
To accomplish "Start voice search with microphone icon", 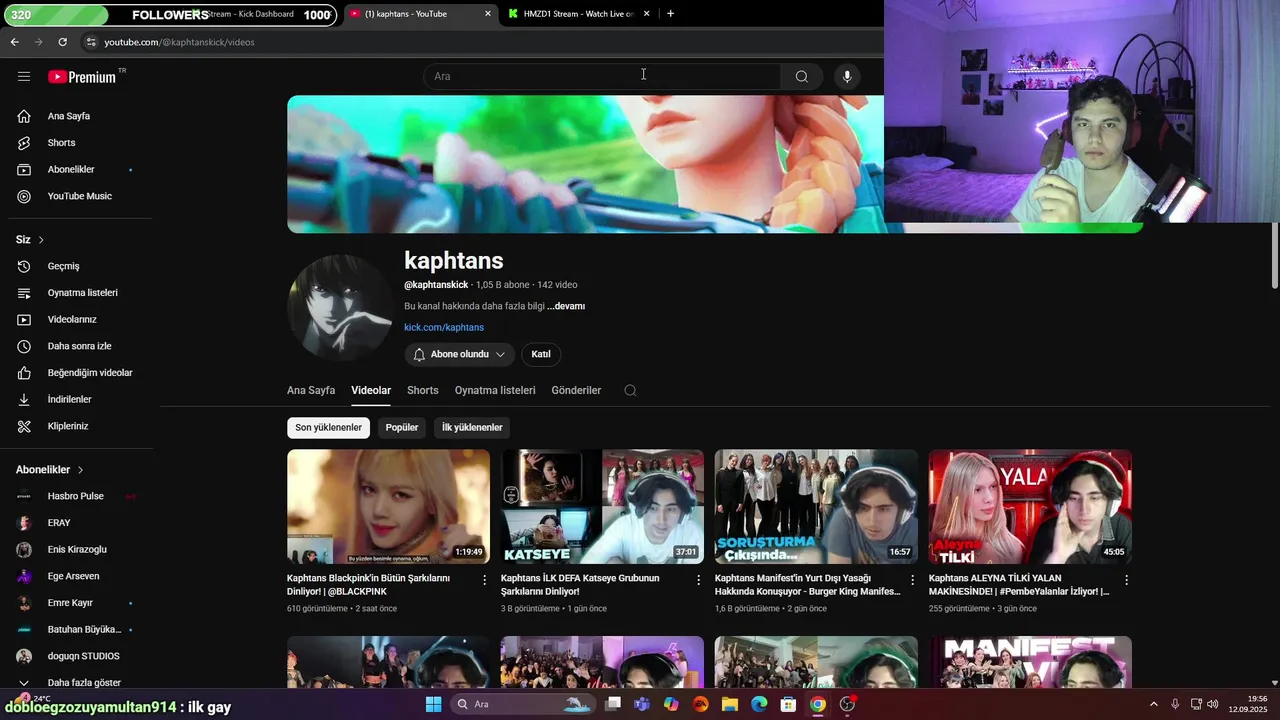I will [847, 76].
